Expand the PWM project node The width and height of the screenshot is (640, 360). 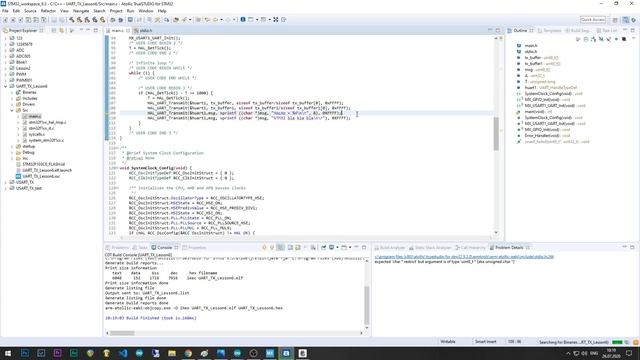click(x=6, y=74)
